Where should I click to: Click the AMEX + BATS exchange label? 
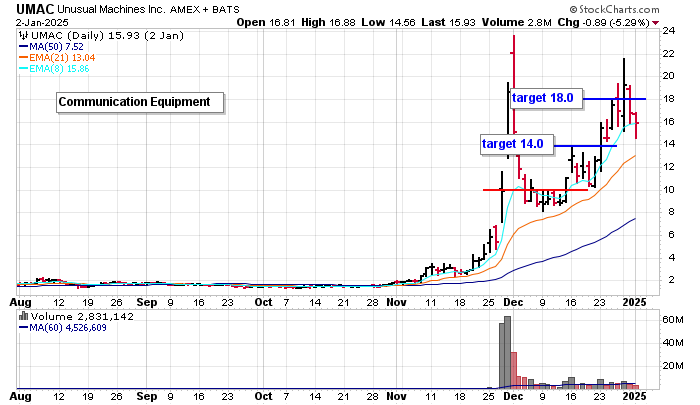(x=204, y=9)
